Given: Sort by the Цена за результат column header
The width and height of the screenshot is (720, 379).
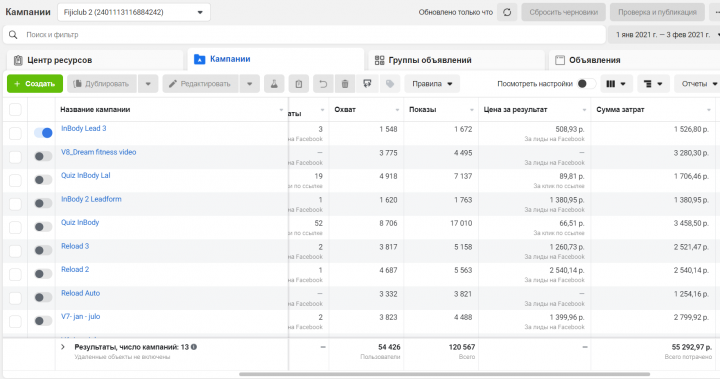Looking at the screenshot, I should pyautogui.click(x=515, y=110).
